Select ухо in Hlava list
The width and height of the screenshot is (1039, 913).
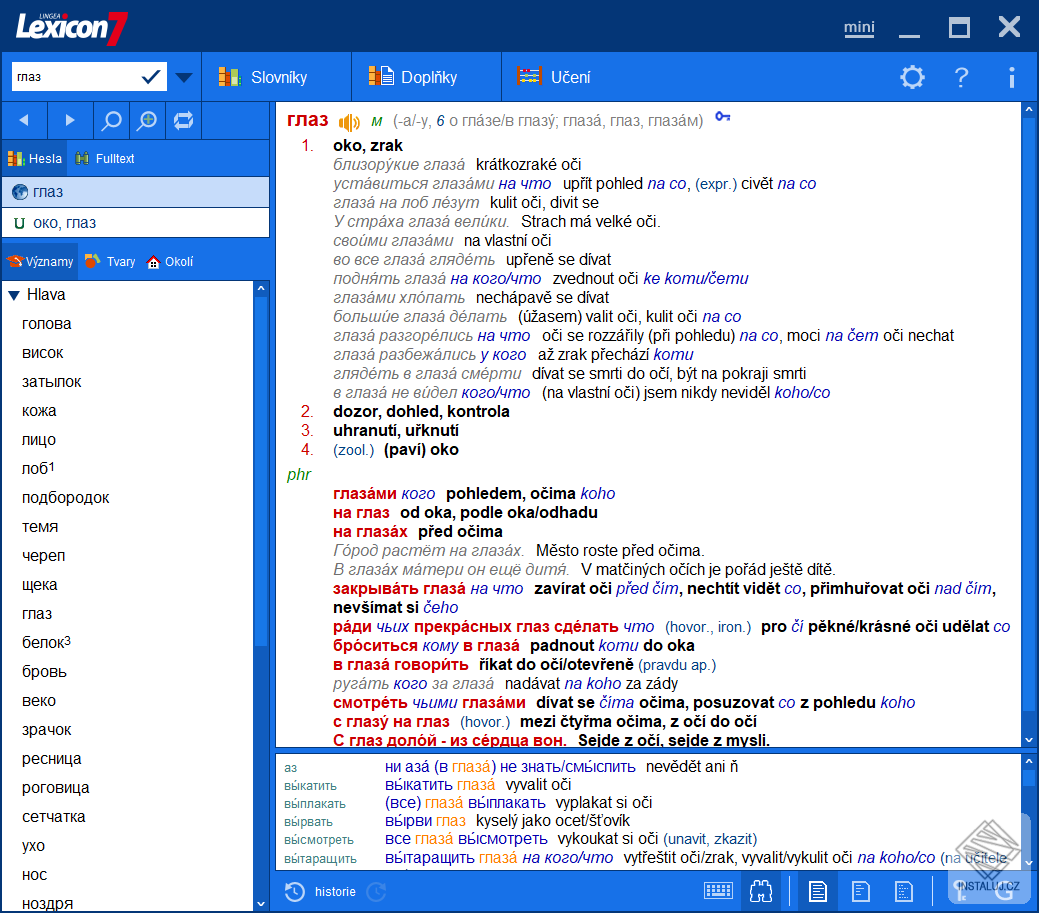point(33,846)
